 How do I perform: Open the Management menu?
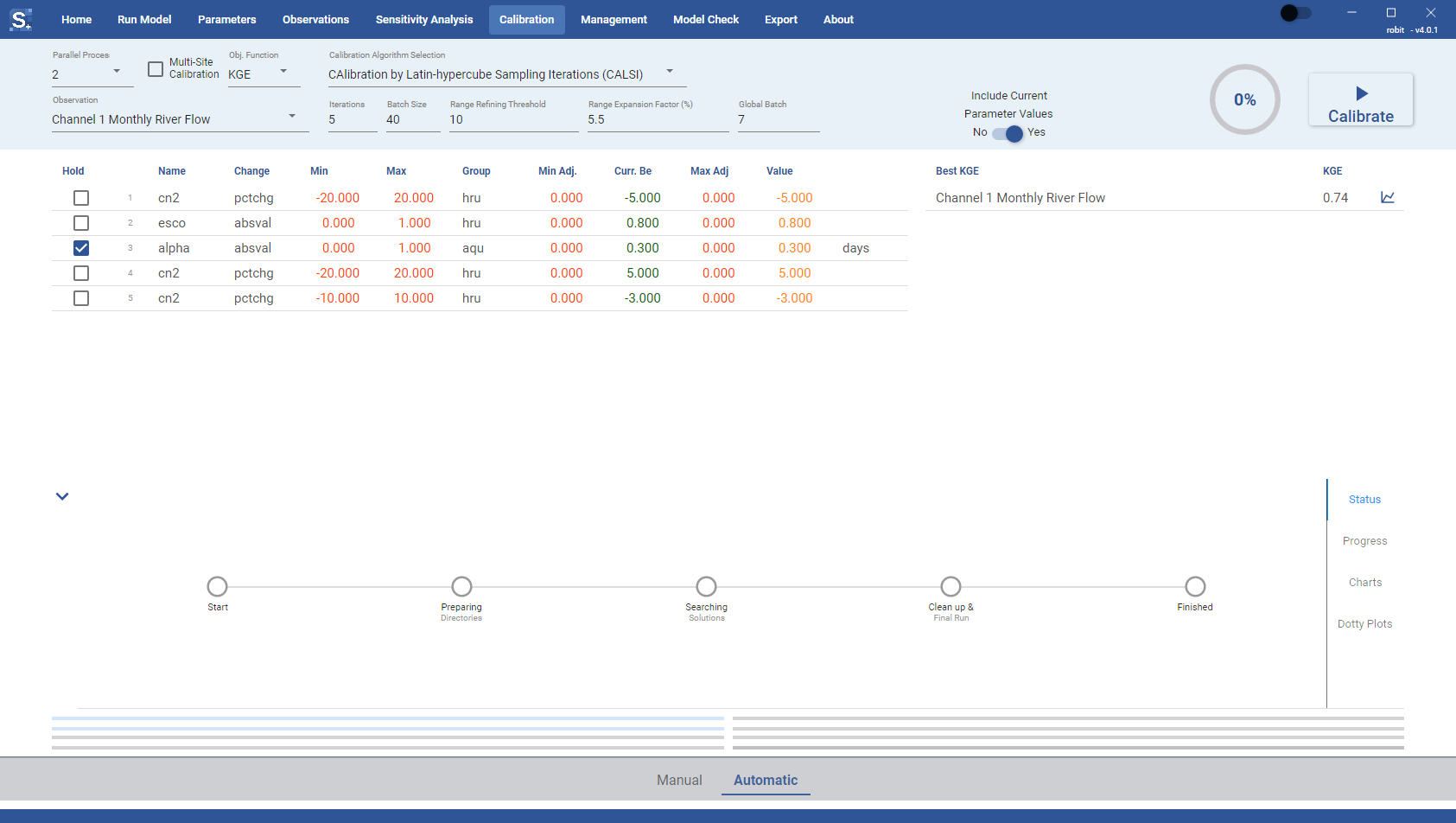614,19
